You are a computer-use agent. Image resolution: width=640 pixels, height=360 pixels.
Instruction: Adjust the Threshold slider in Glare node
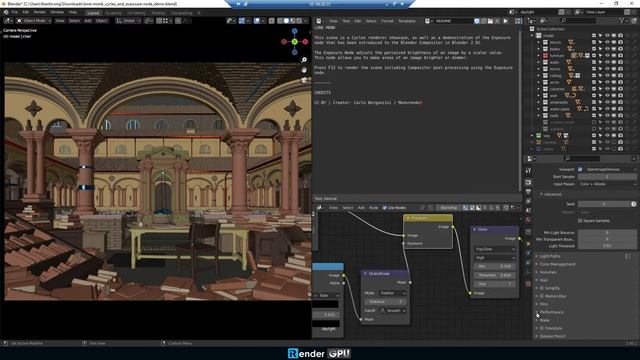click(494, 275)
